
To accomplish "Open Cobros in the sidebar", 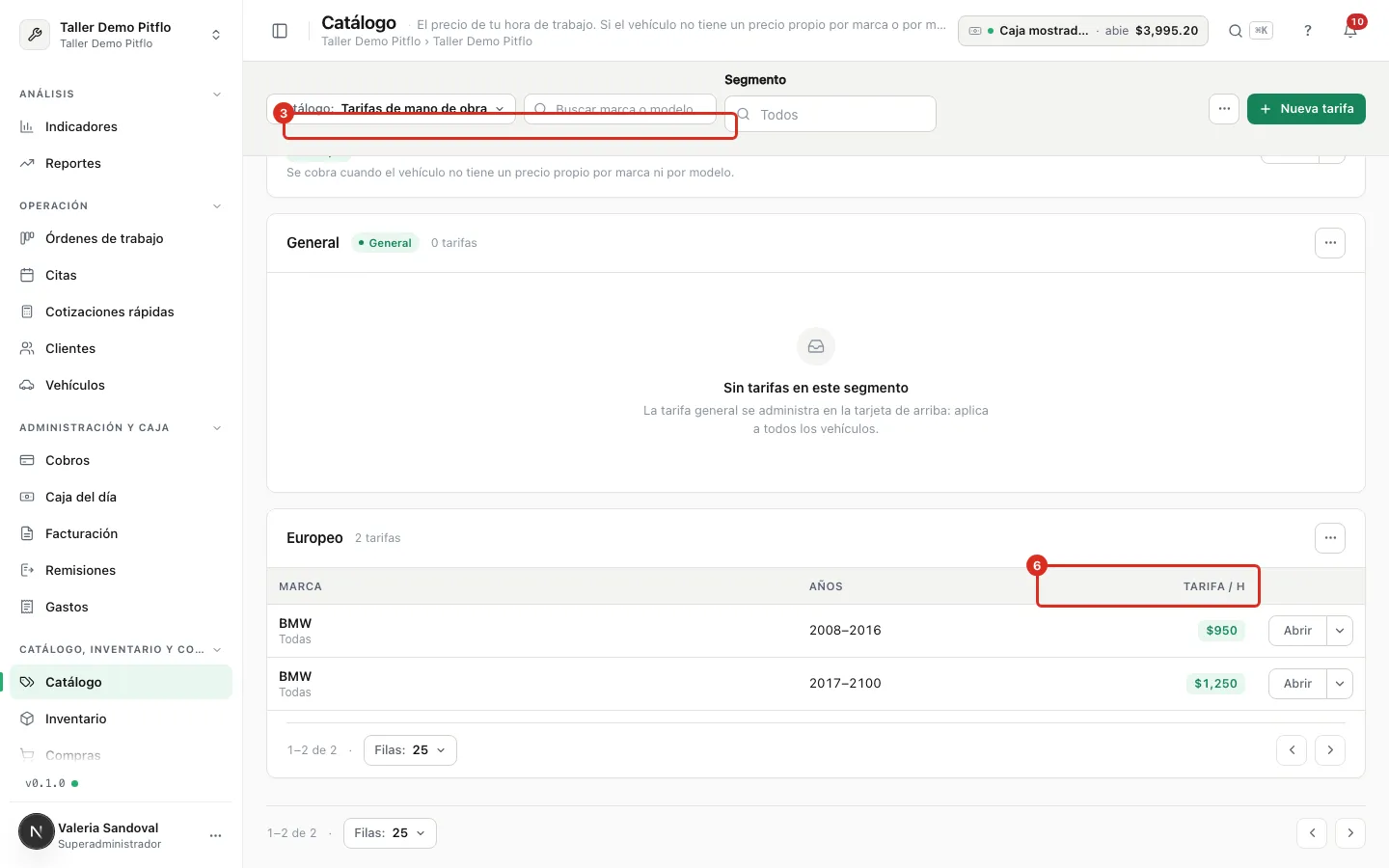I will 121,461.
